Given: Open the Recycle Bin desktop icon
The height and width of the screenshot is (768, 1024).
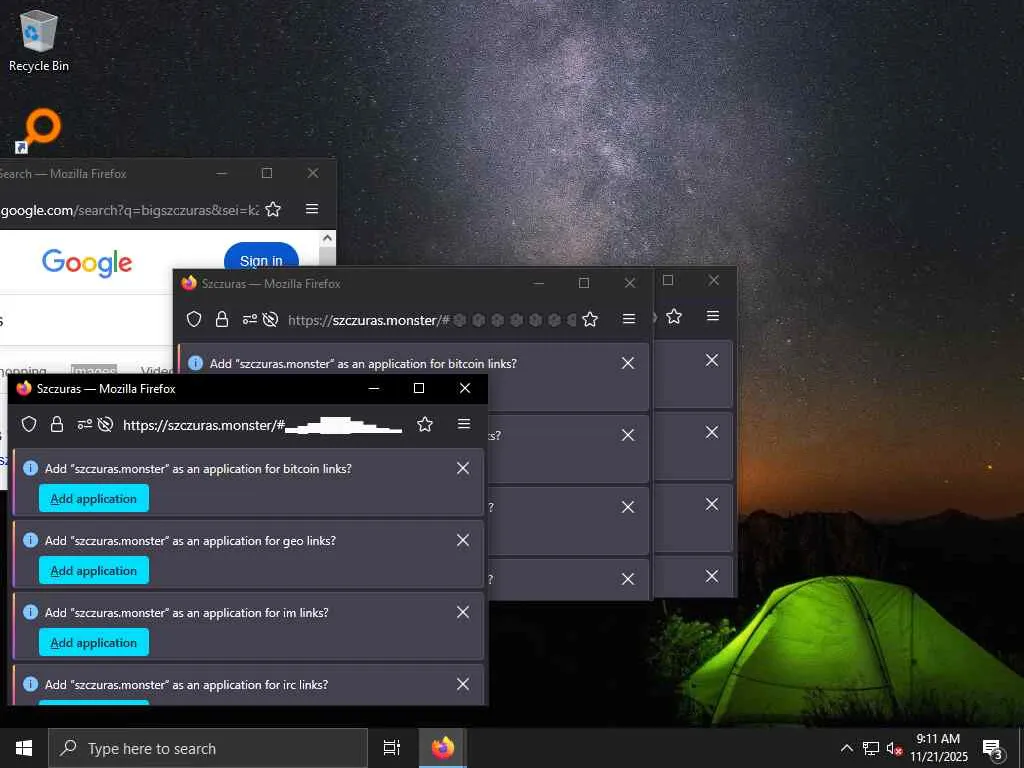Looking at the screenshot, I should click(x=39, y=40).
